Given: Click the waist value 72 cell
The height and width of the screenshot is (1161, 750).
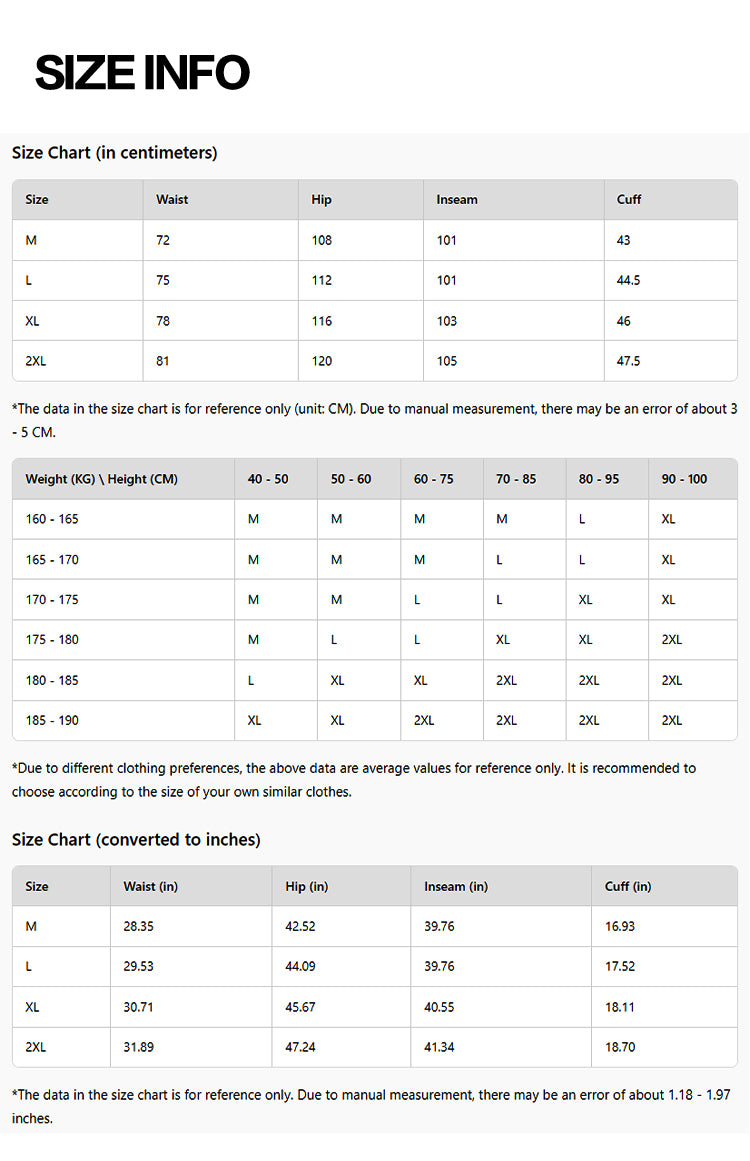Looking at the screenshot, I should point(163,241).
